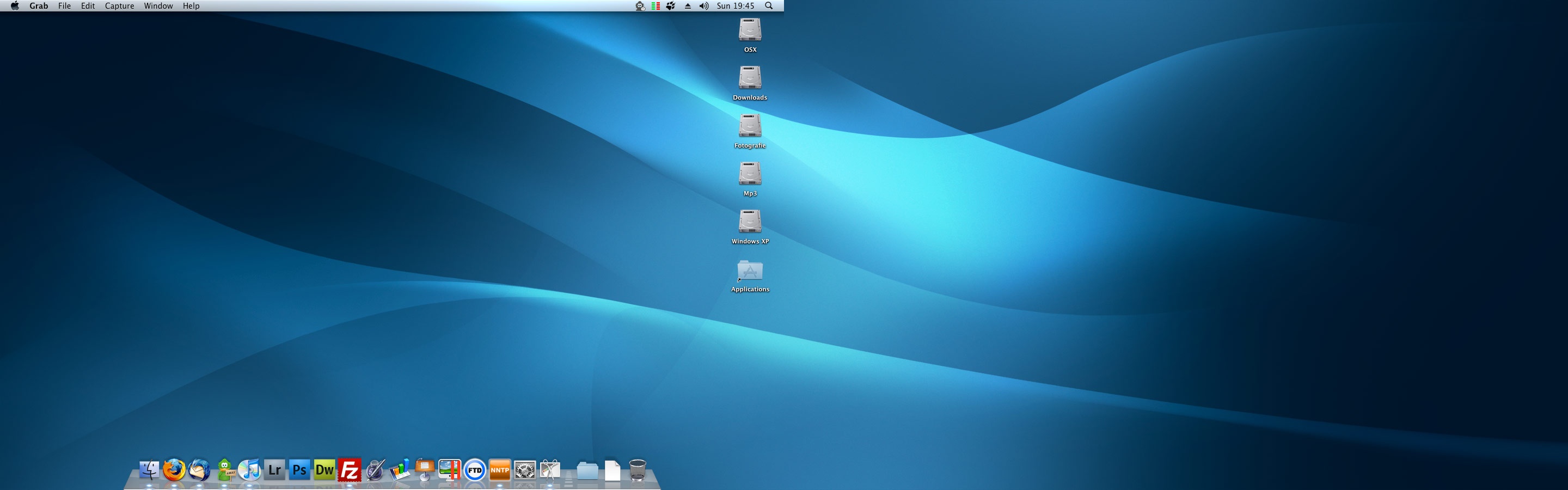Viewport: 1568px width, 490px height.
Task: Open the Window menu
Action: tap(158, 5)
